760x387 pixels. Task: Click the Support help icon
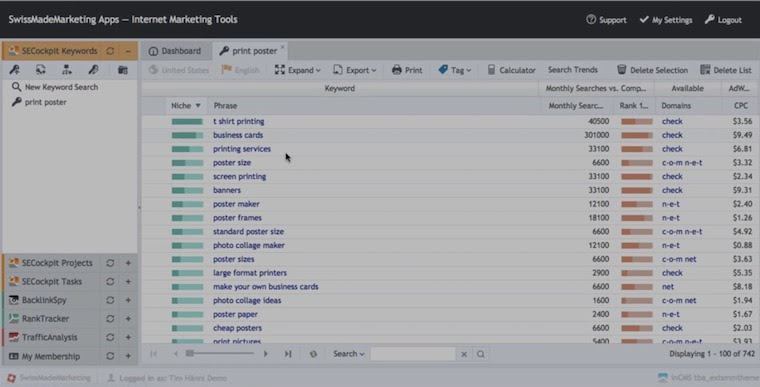590,19
